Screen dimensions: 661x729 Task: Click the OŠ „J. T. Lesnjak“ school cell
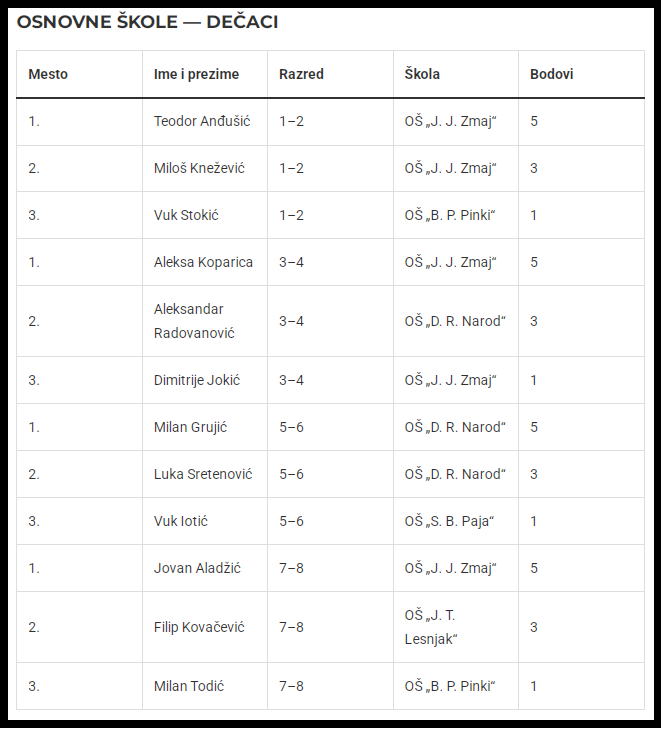(431, 627)
